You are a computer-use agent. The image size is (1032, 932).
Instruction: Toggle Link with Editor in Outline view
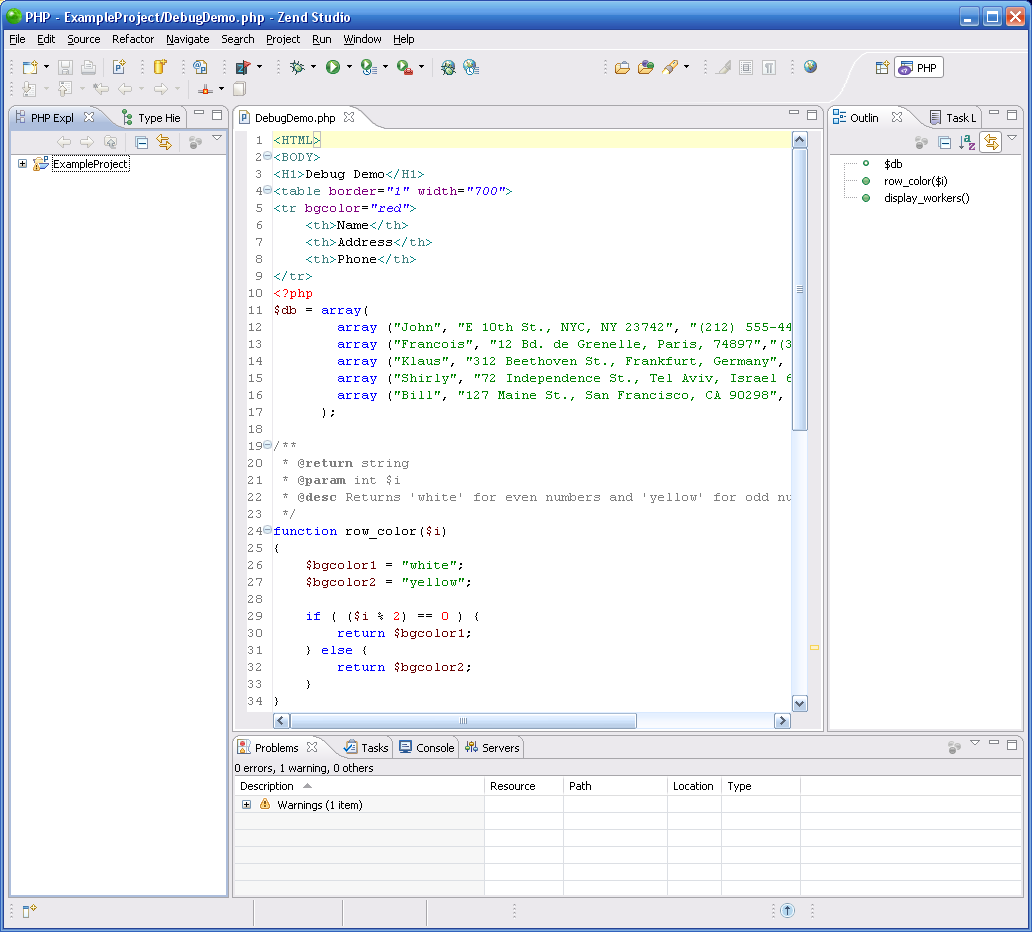990,143
